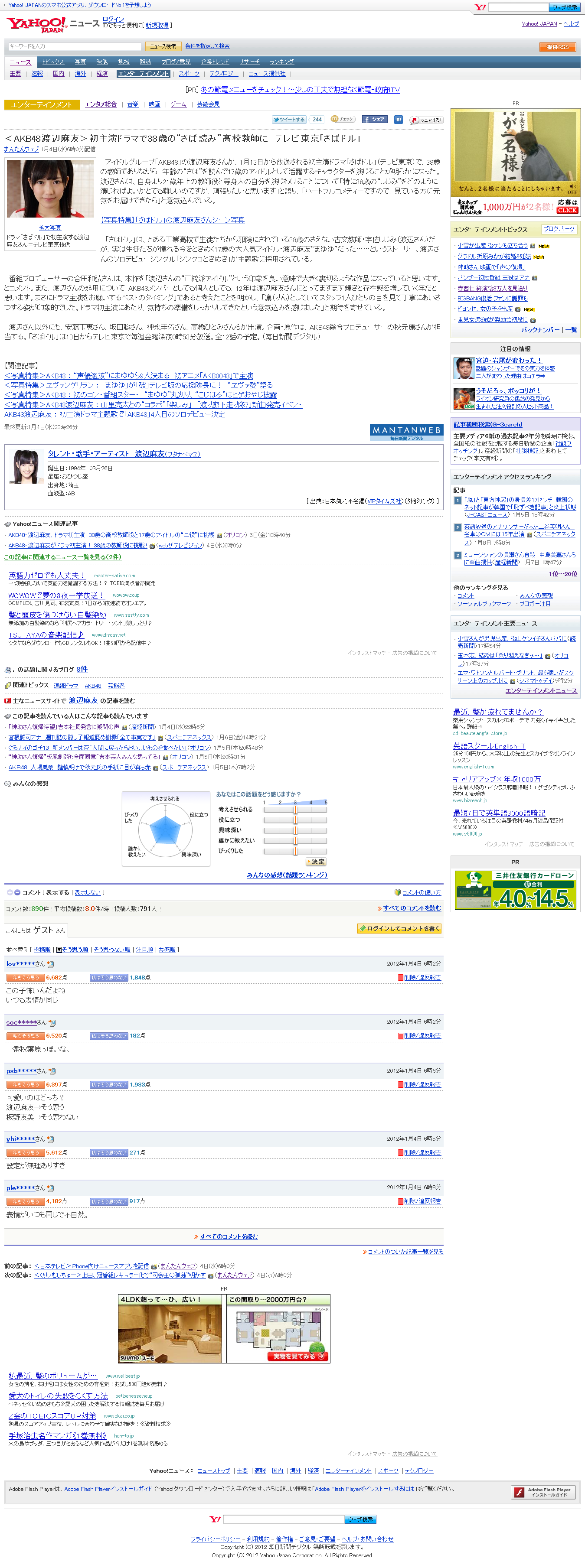The image size is (585, 1568).
Task: Click the 三井住友銀行カードローン banner ad
Action: pos(515,890)
